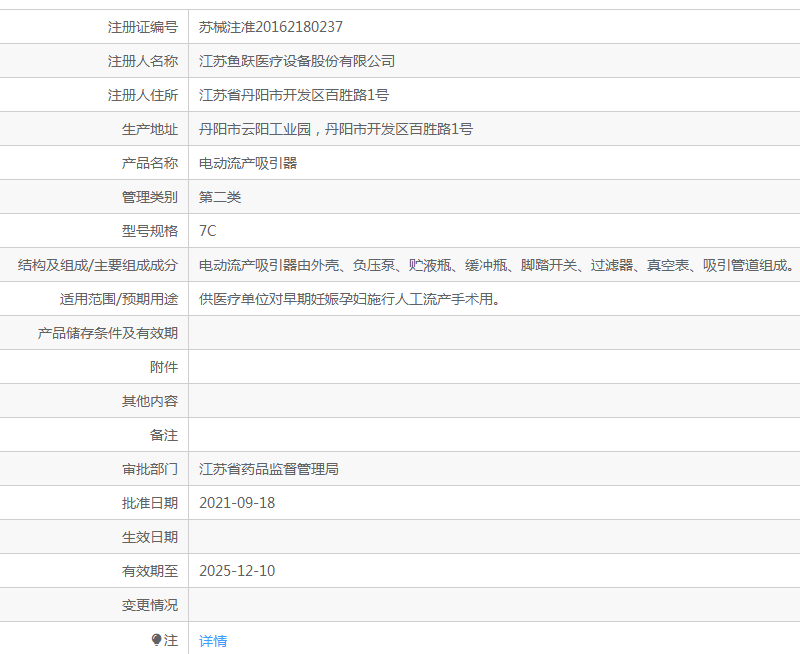Click the 生产地址 label
The width and height of the screenshot is (800, 654).
150,129
